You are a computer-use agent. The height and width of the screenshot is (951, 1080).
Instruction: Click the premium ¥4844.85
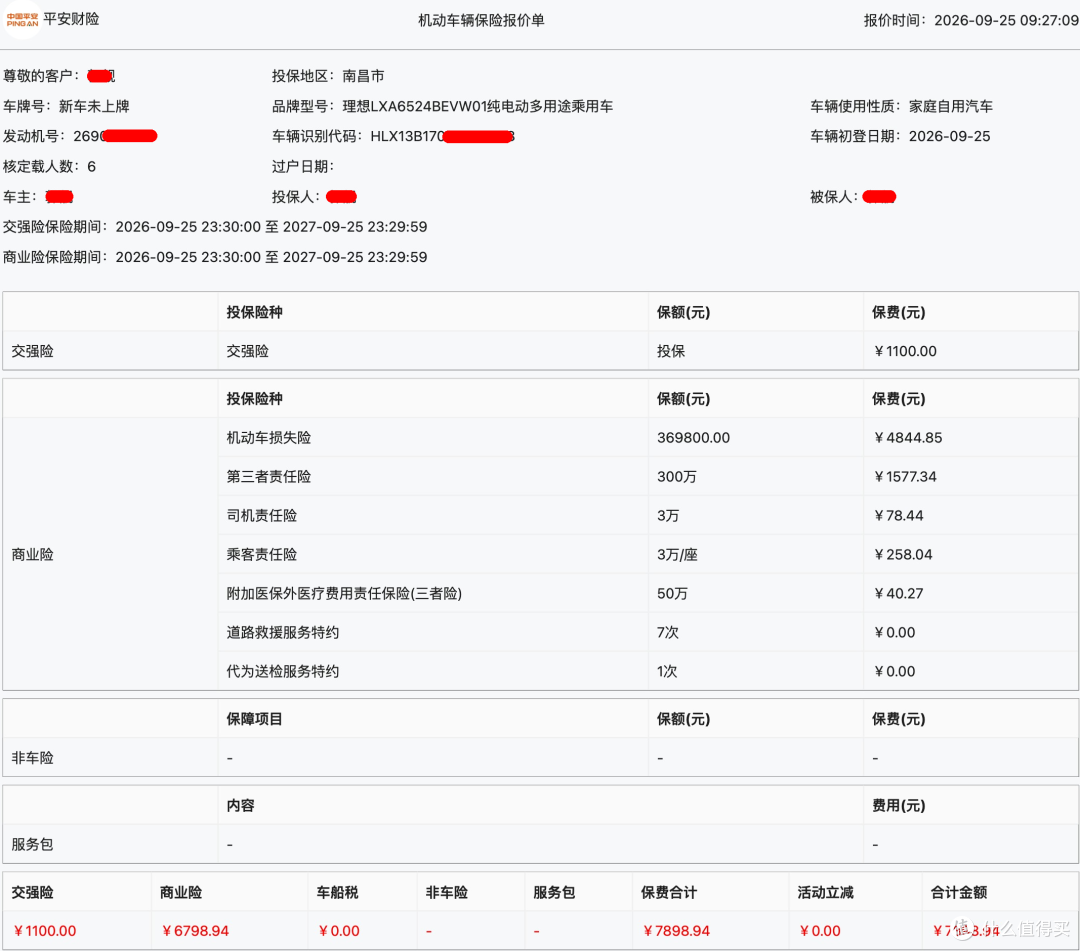[x=908, y=438]
